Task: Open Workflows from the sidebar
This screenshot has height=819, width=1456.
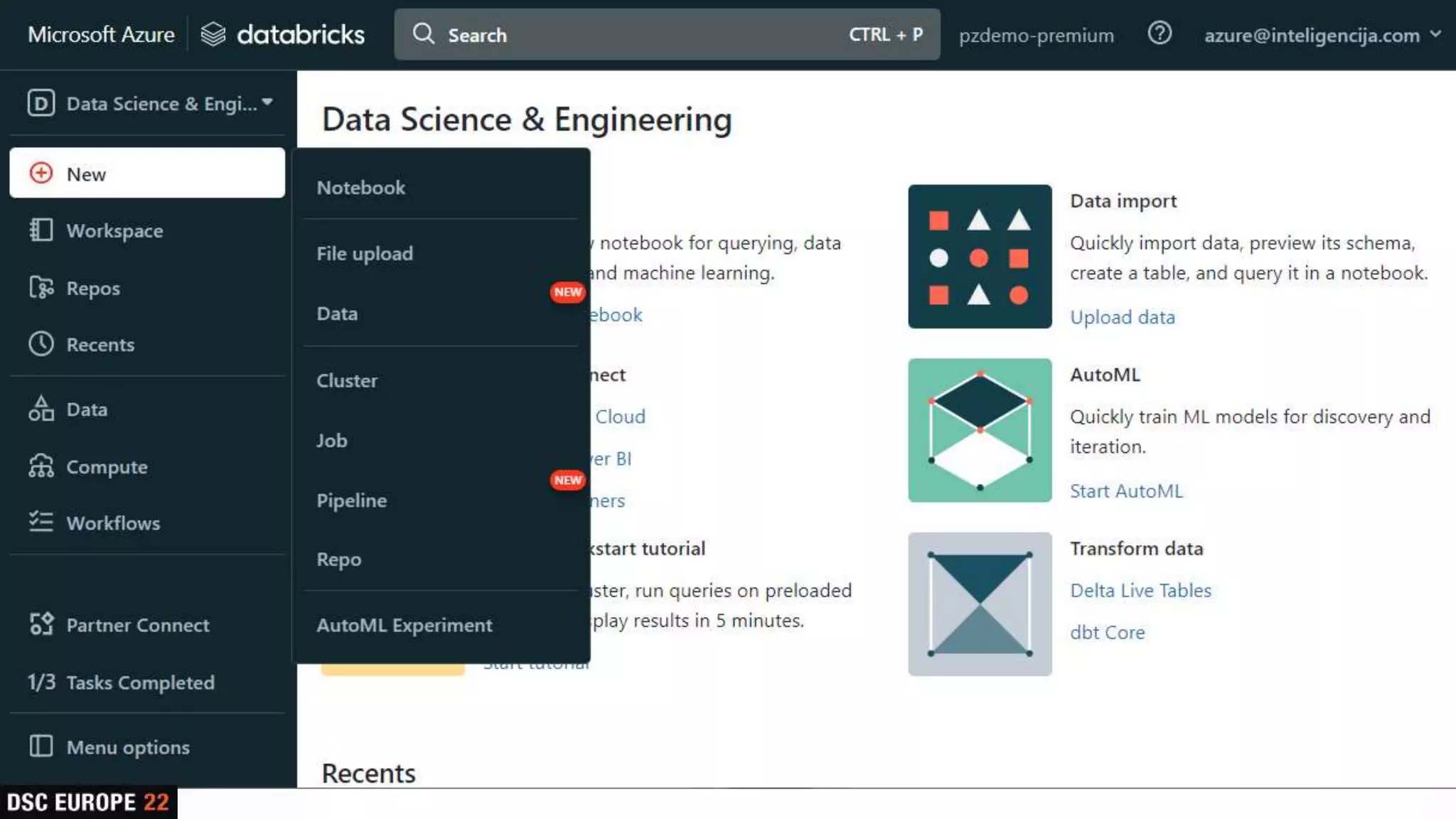Action: coord(112,523)
